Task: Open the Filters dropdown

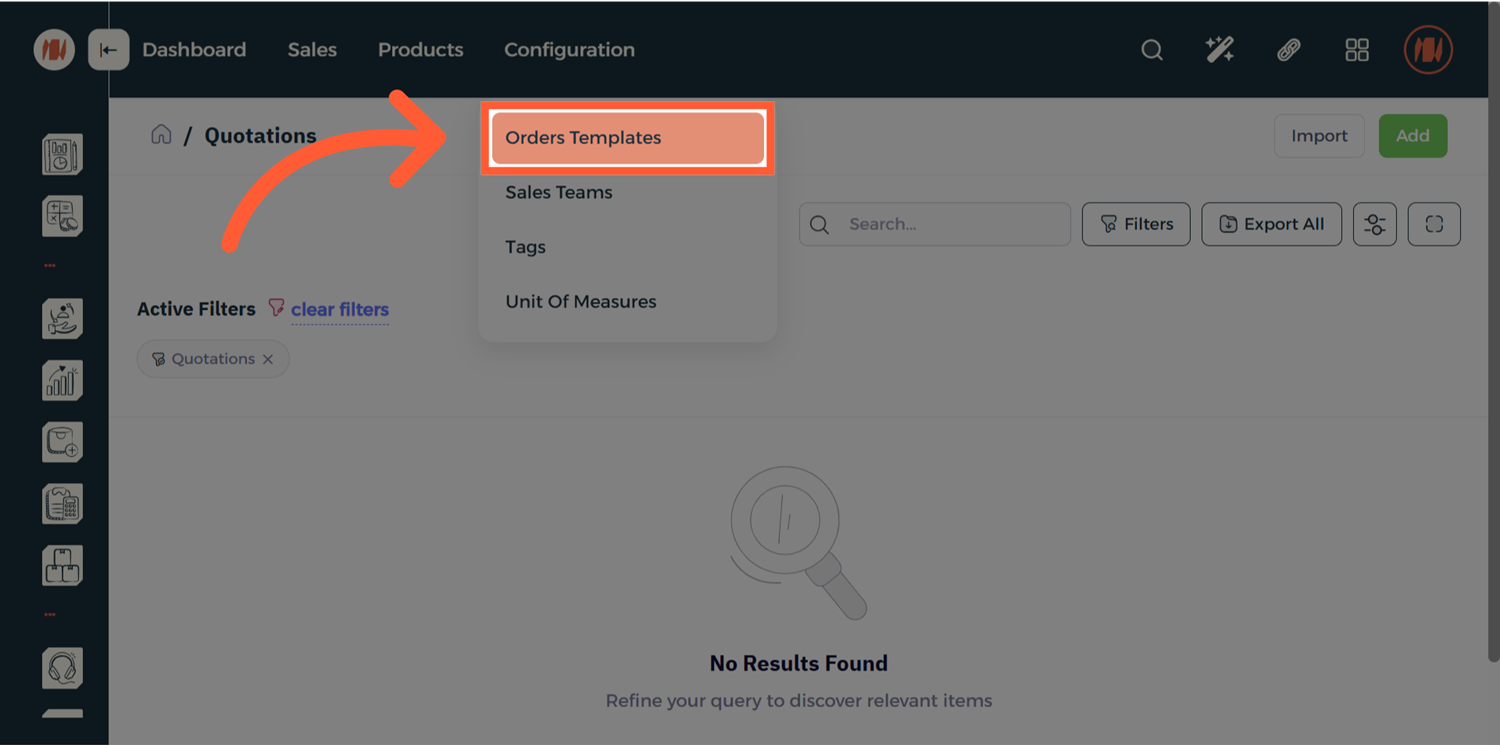Action: click(1136, 224)
